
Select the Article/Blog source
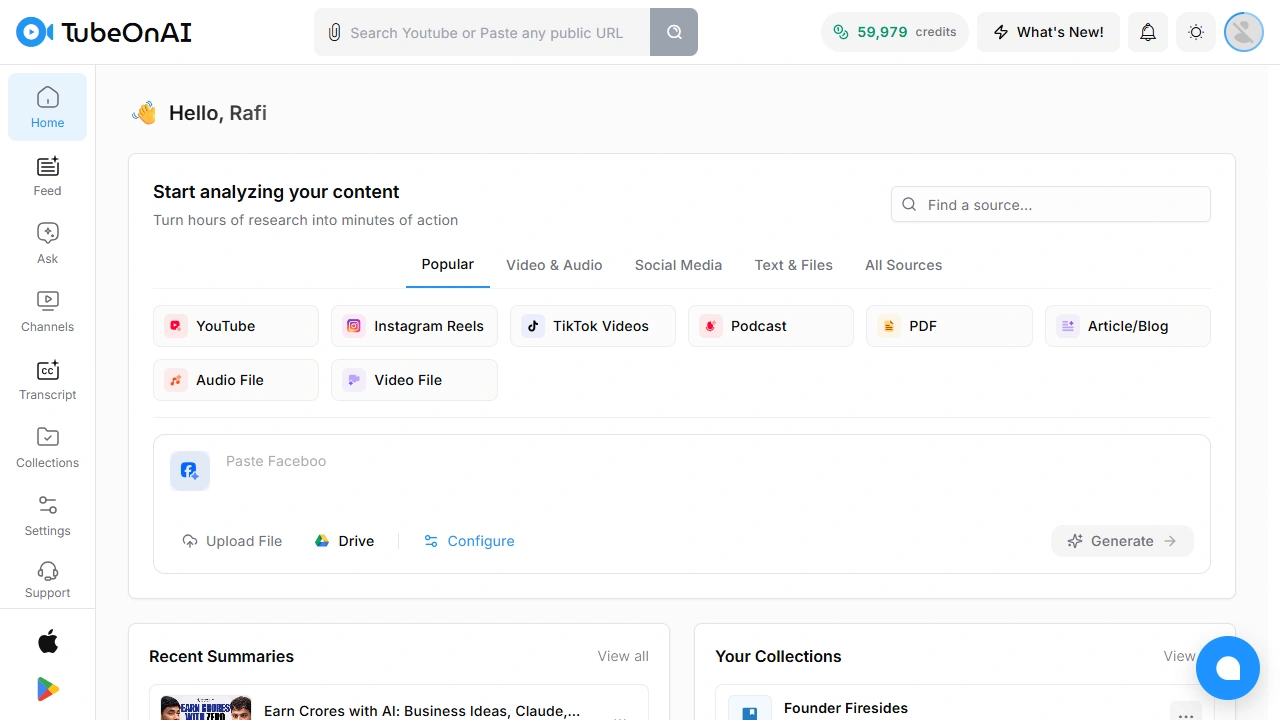(1128, 326)
